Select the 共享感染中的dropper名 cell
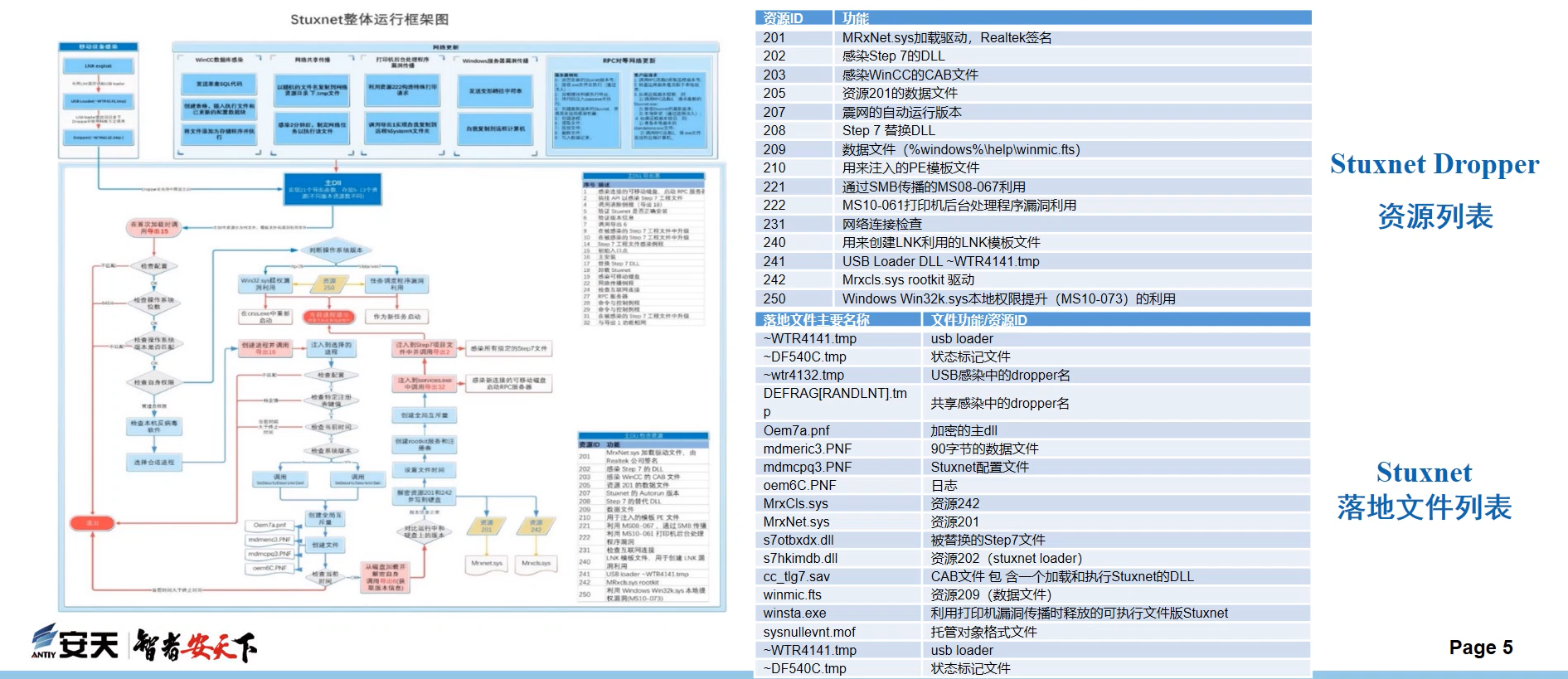Viewport: 1568px width, 679px height. tap(1116, 403)
